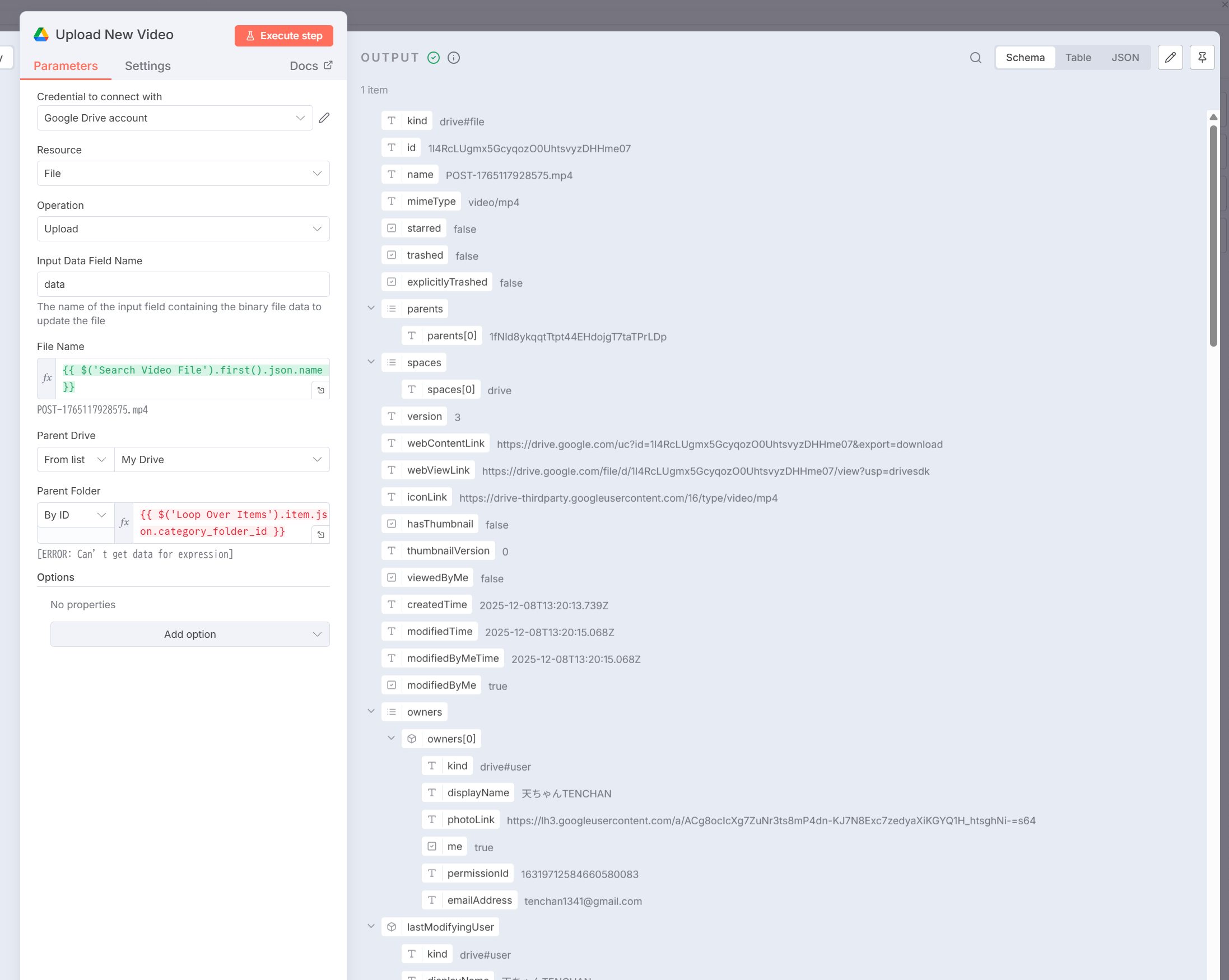Screen dimensions: 1229x980
Task: Pin the output data with the pin icon
Action: coord(1202,58)
